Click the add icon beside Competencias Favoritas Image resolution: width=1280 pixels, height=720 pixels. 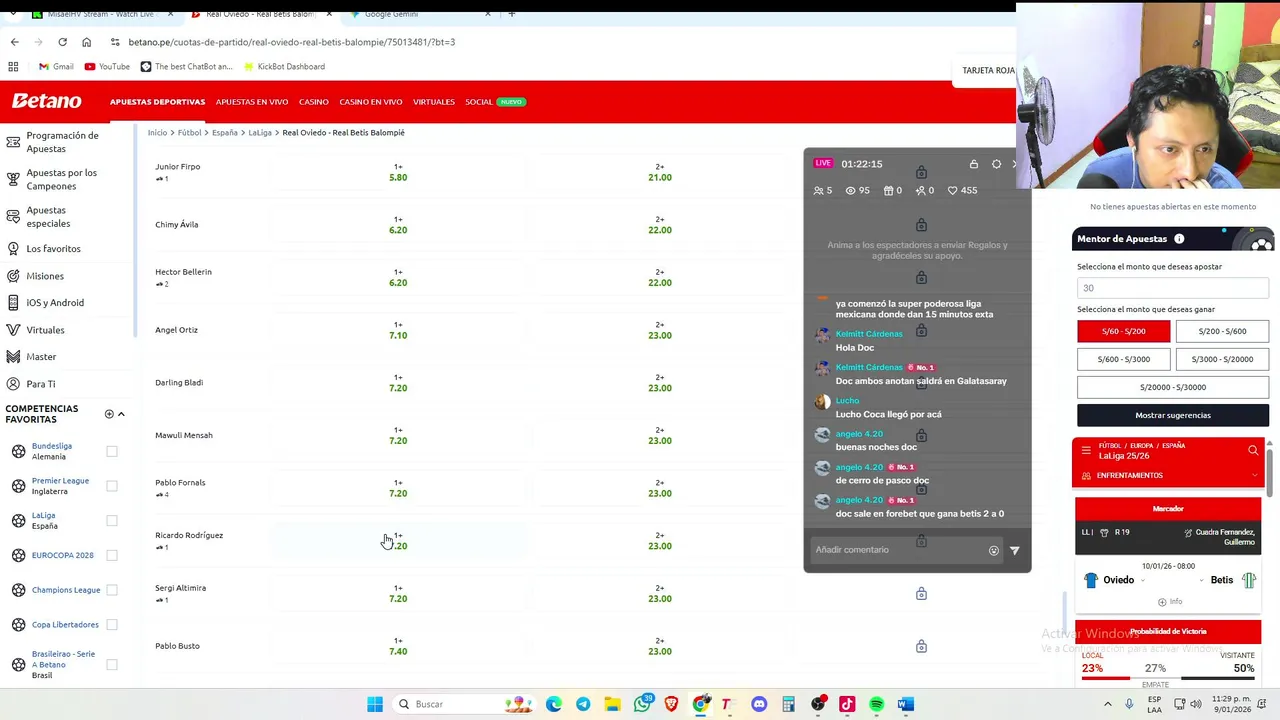click(x=109, y=414)
